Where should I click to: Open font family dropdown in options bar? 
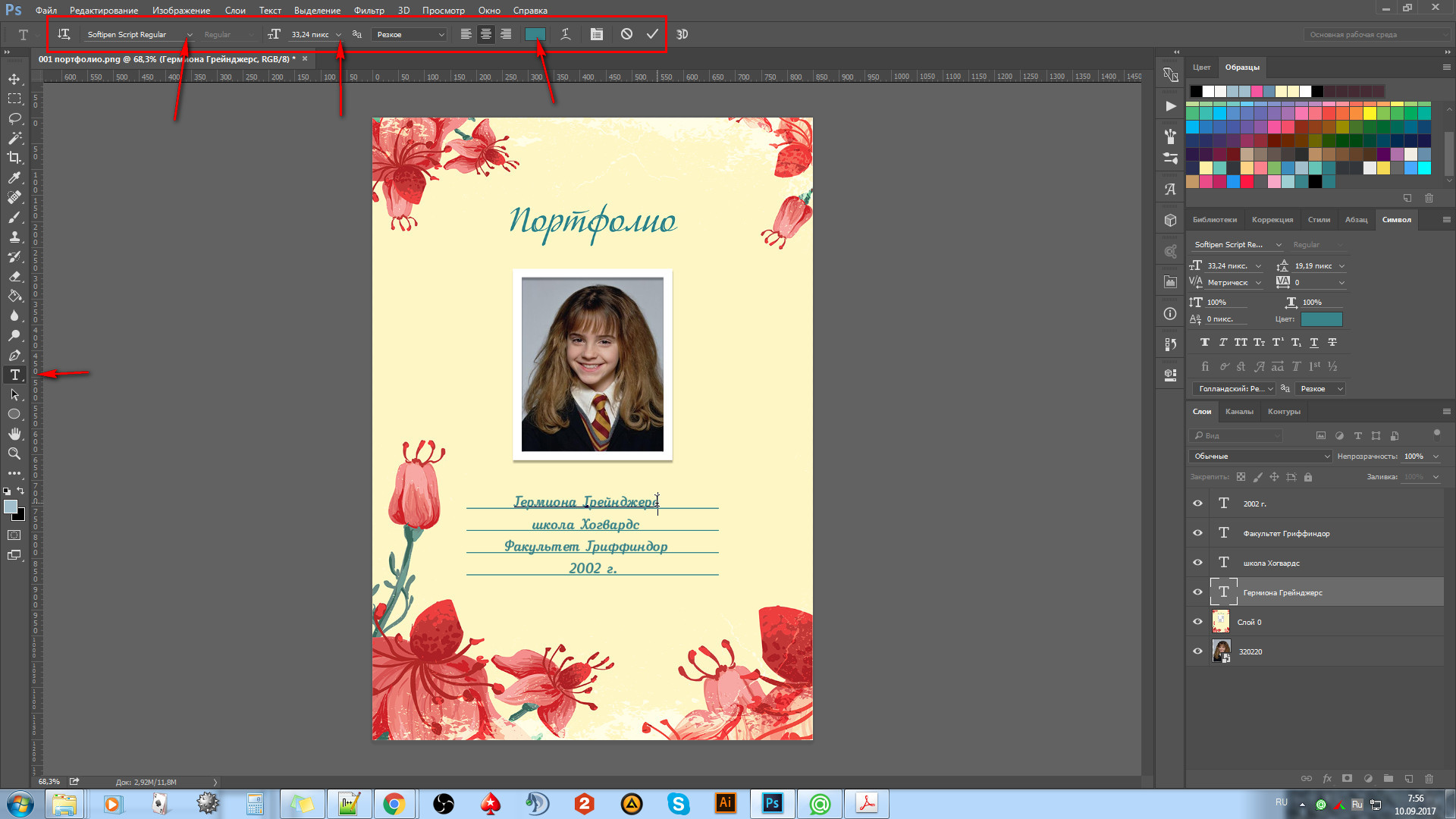pyautogui.click(x=190, y=35)
